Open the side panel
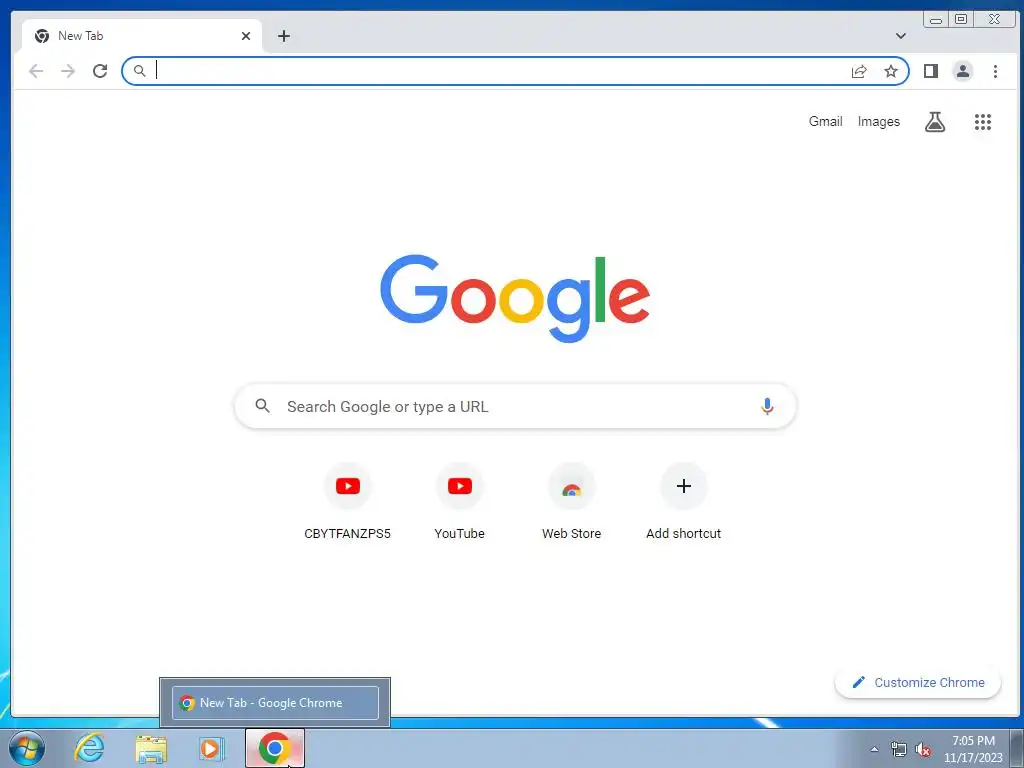 coord(931,71)
